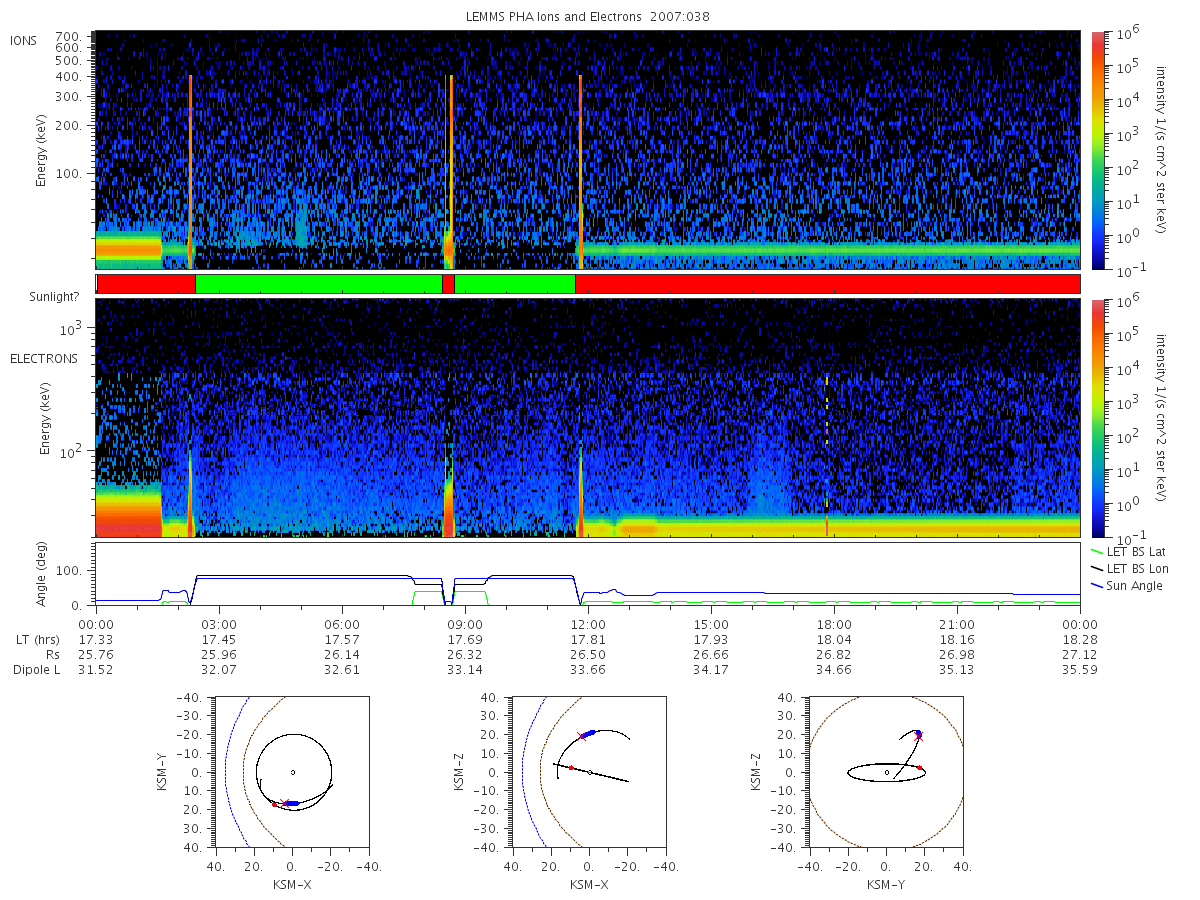The image size is (1200, 900).
Task: Click the ion spike near 12:00
Action: (x=580, y=170)
